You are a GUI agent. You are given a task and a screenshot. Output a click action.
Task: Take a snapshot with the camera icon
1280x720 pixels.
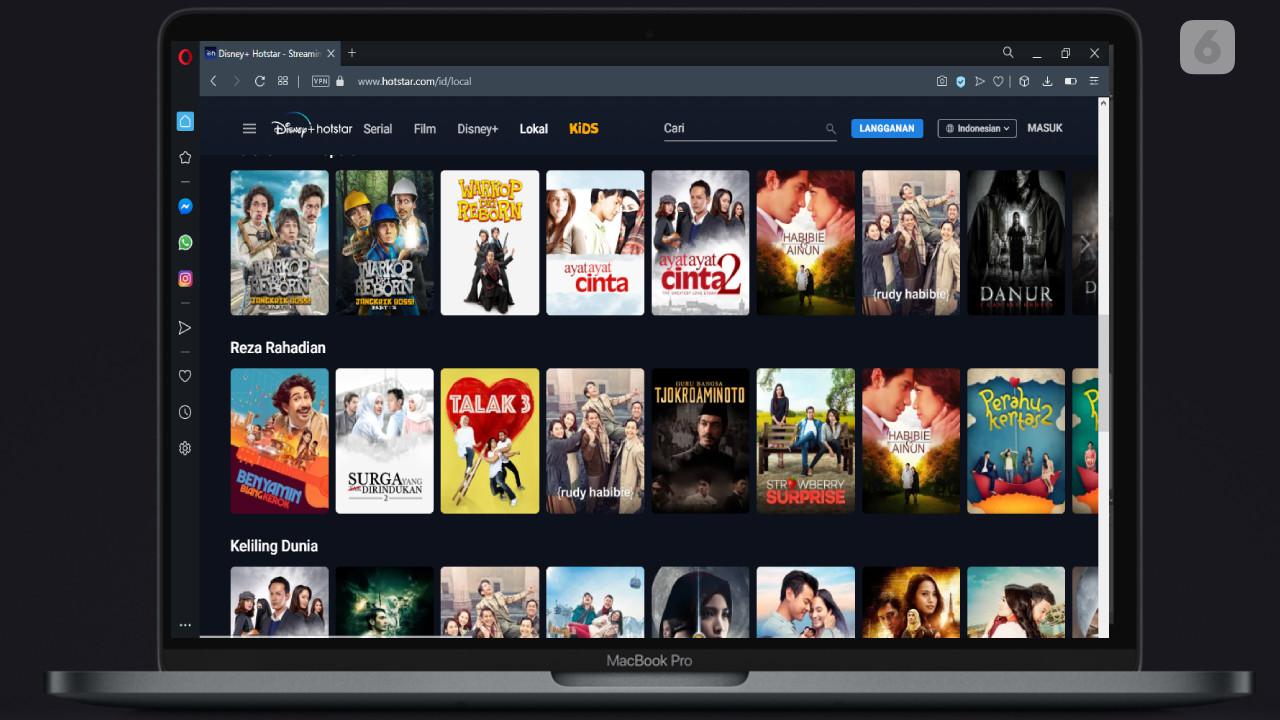[x=941, y=81]
